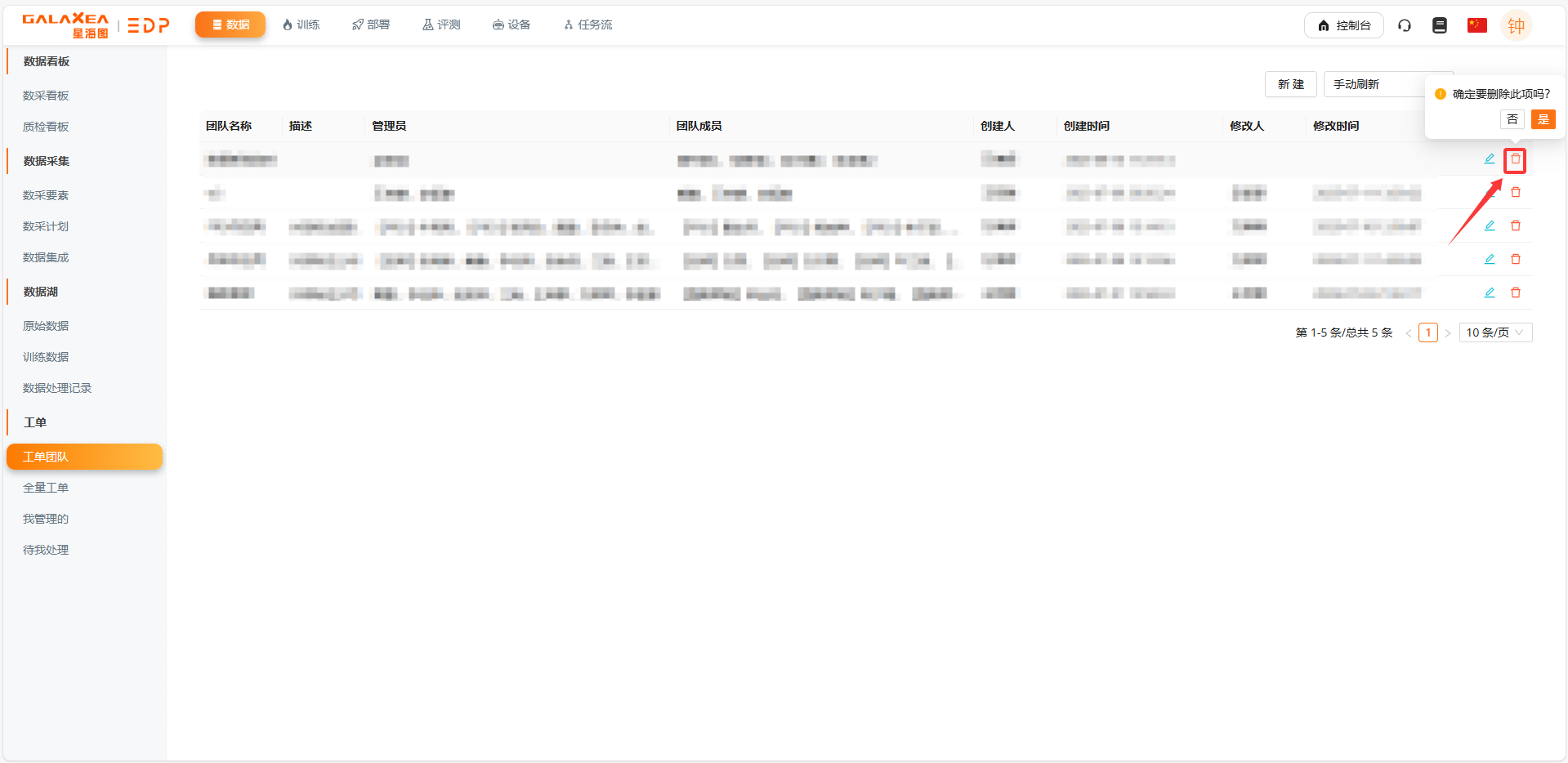Image resolution: width=1568 pixels, height=763 pixels.
Task: Select 数采看板 in the sidebar
Action: 46,96
